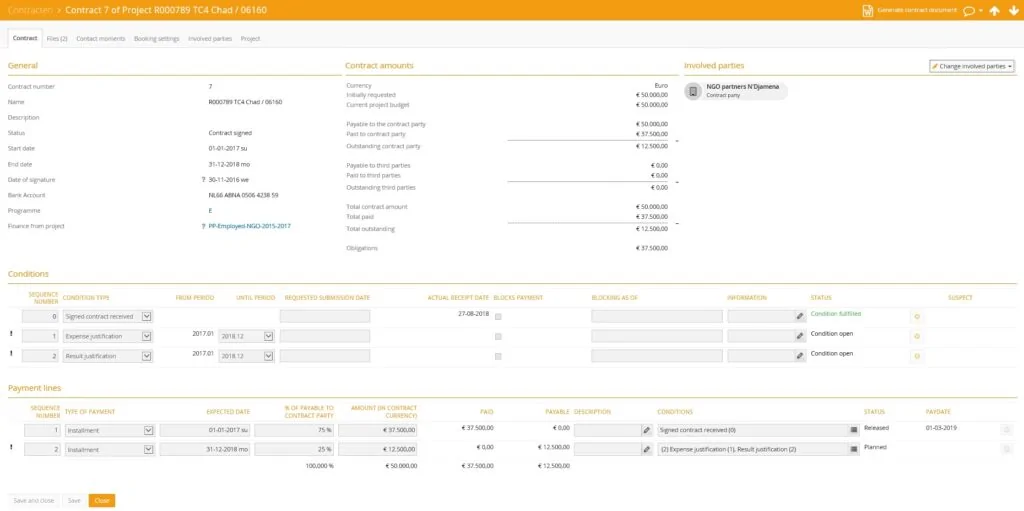
Task: Go to previous contract with up arrow
Action: 995,10
